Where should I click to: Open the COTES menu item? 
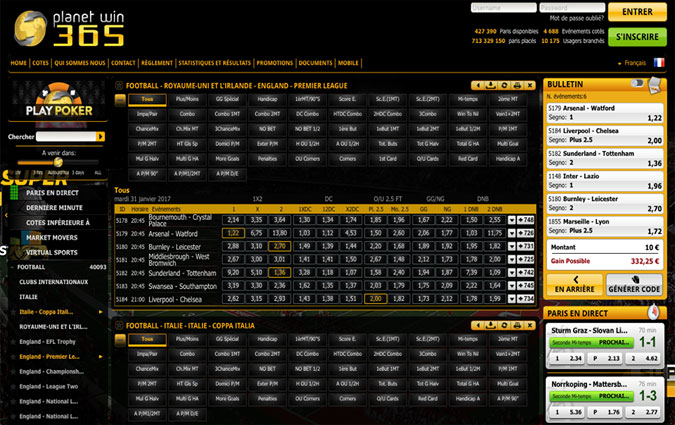(40, 63)
